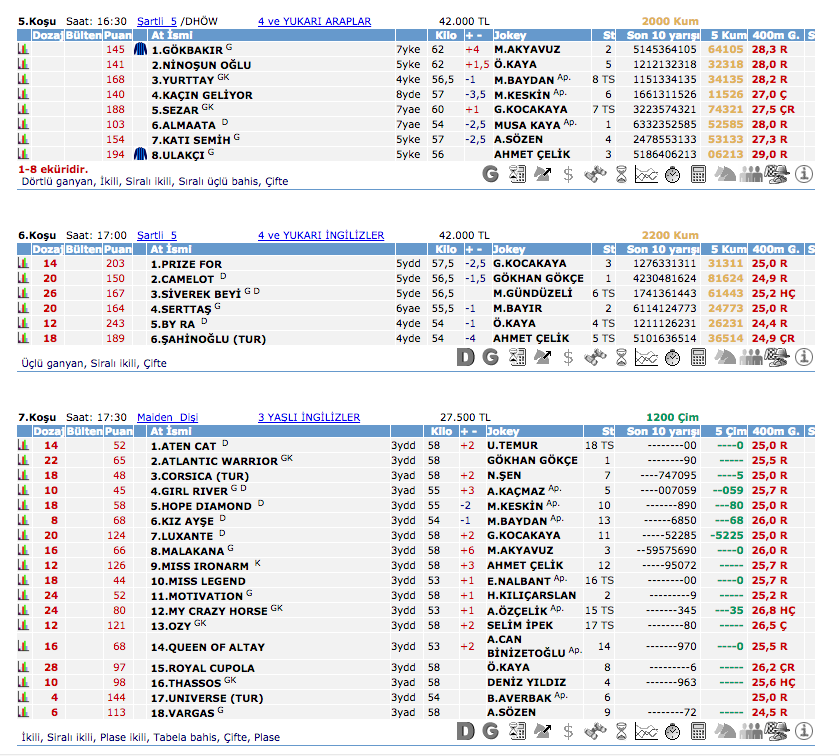Image resolution: width=839 pixels, height=756 pixels.
Task: Click the dollar sign icon for race 7
Action: click(568, 731)
